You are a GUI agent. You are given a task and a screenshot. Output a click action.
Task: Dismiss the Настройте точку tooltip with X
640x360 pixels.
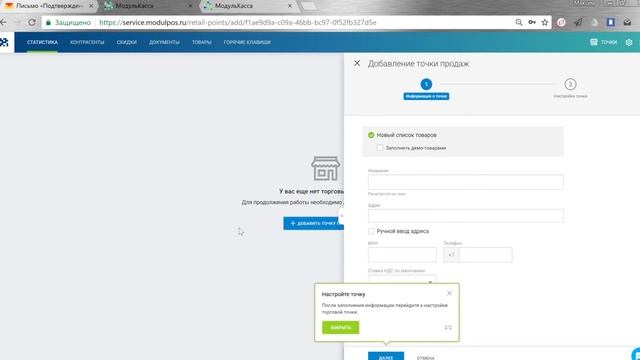449,293
